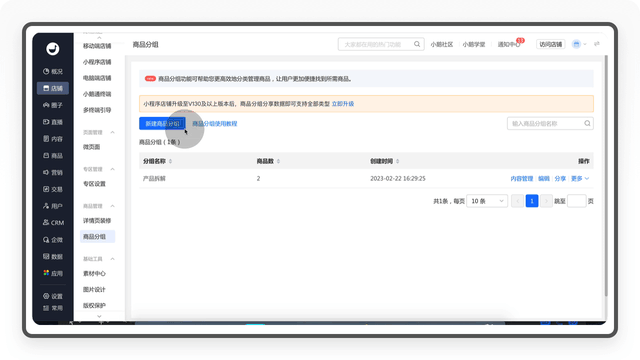Click the 访问店铺 button
The width and height of the screenshot is (640, 360).
tap(551, 44)
